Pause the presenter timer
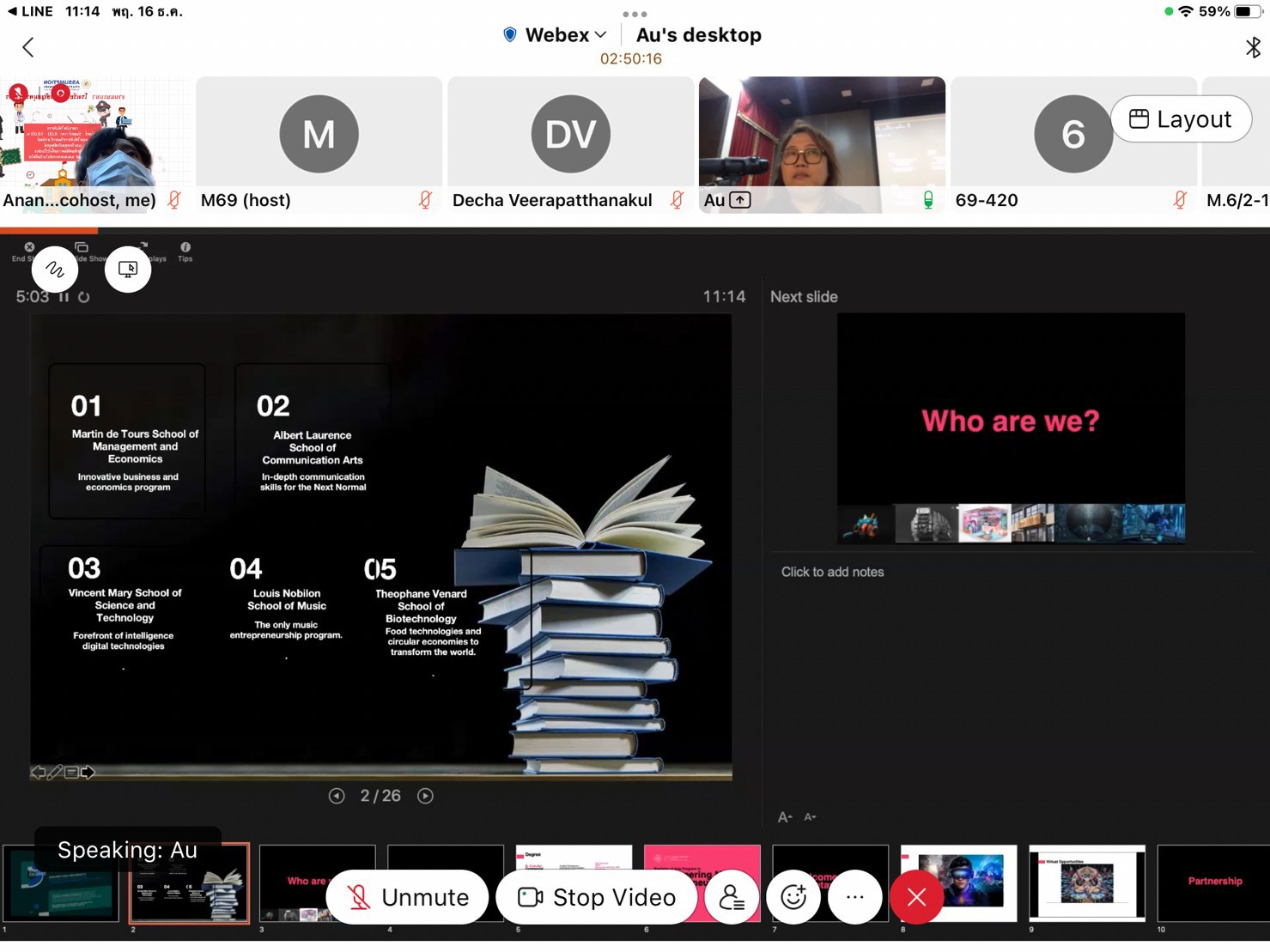Screen dimensions: 1270x952 coord(64,297)
